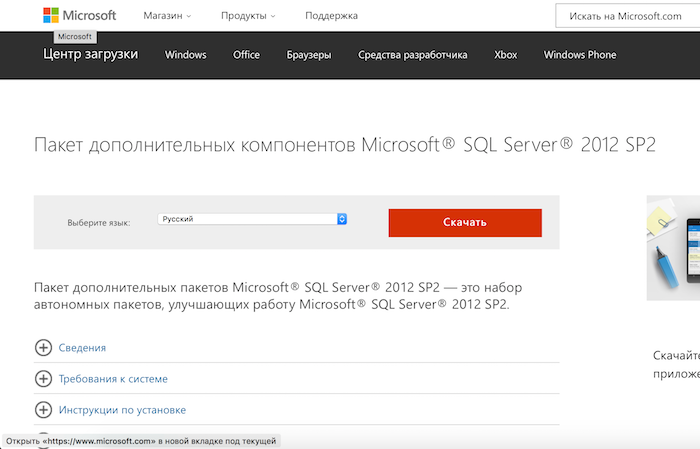This screenshot has height=449, width=700.
Task: Click plus icon beside Требования к системе
Action: [43, 379]
